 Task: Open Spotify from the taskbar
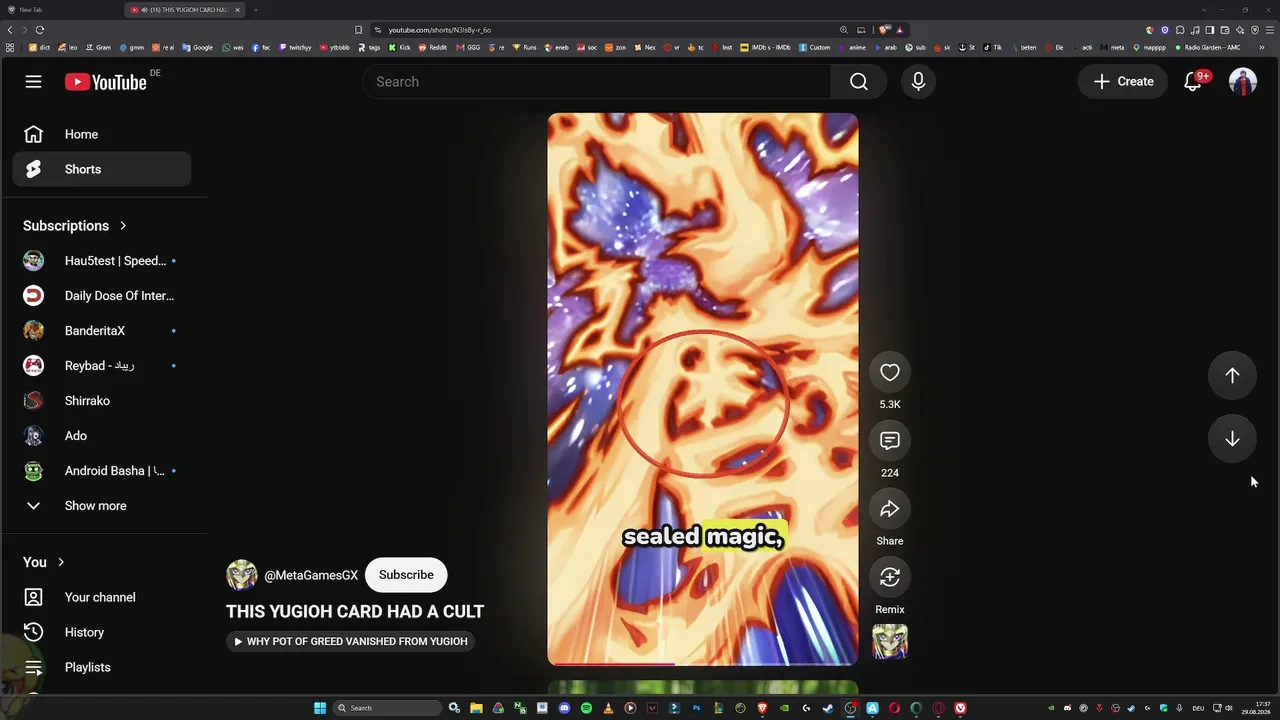click(x=586, y=708)
